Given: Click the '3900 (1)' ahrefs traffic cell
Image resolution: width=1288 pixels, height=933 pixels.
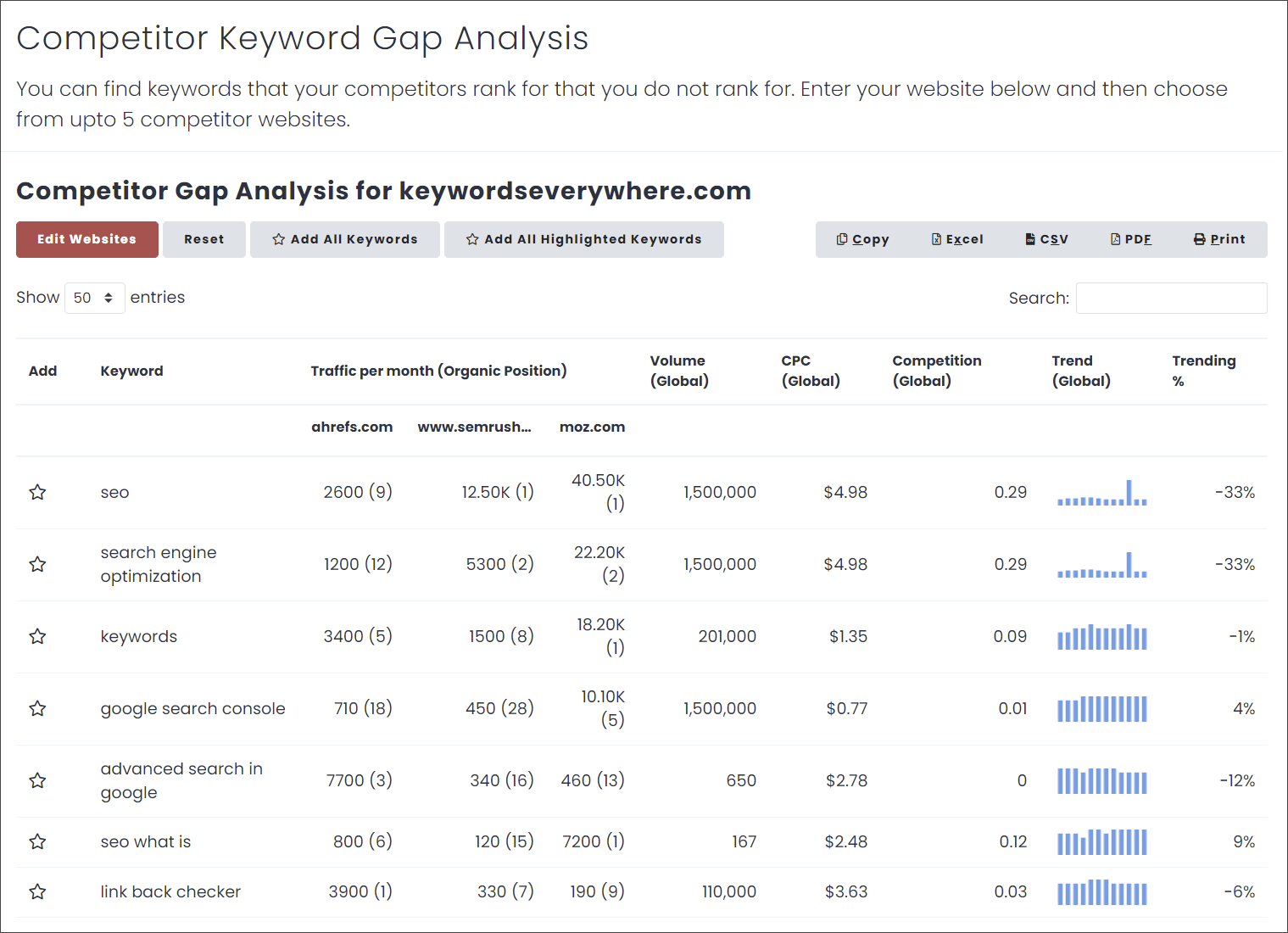Looking at the screenshot, I should point(360,891).
